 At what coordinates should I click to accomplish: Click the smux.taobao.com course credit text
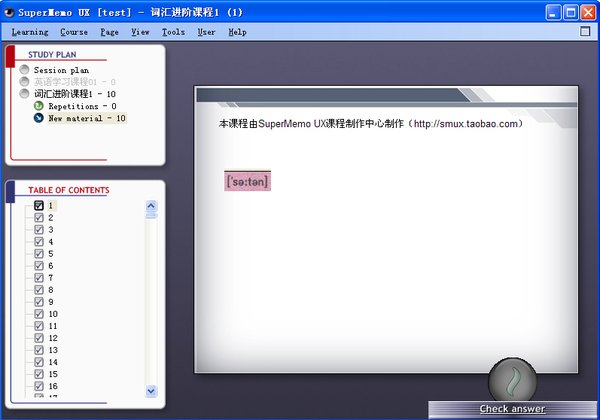(x=371, y=124)
